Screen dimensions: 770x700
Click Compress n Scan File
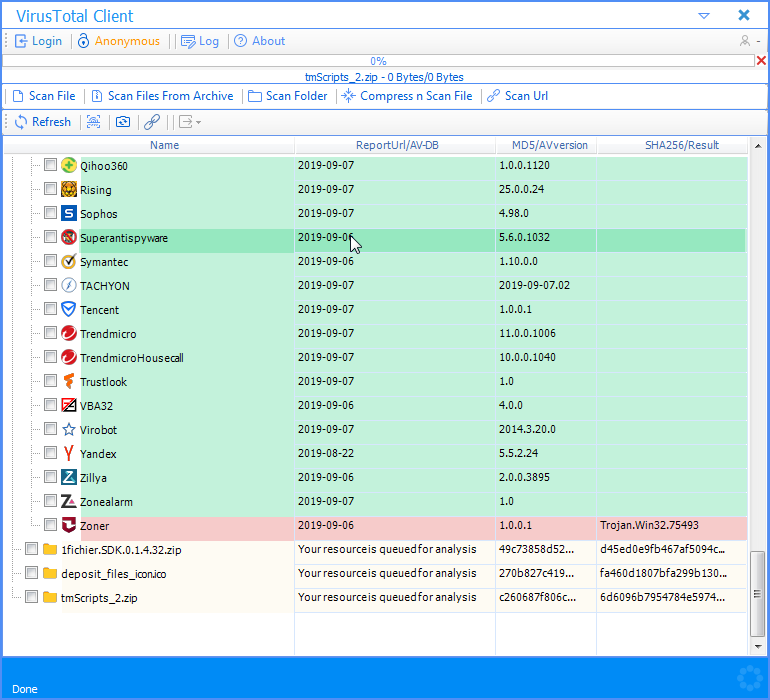[x=407, y=96]
